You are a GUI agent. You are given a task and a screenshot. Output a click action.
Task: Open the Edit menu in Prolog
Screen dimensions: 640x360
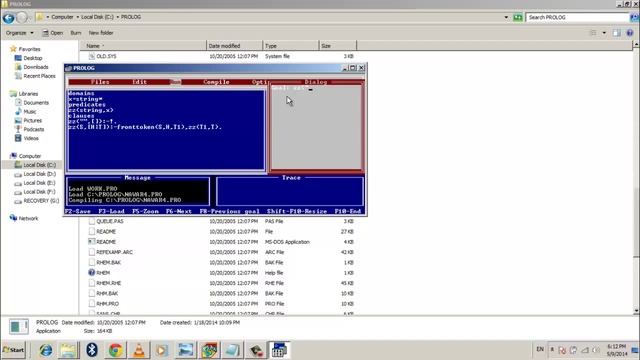(140, 82)
